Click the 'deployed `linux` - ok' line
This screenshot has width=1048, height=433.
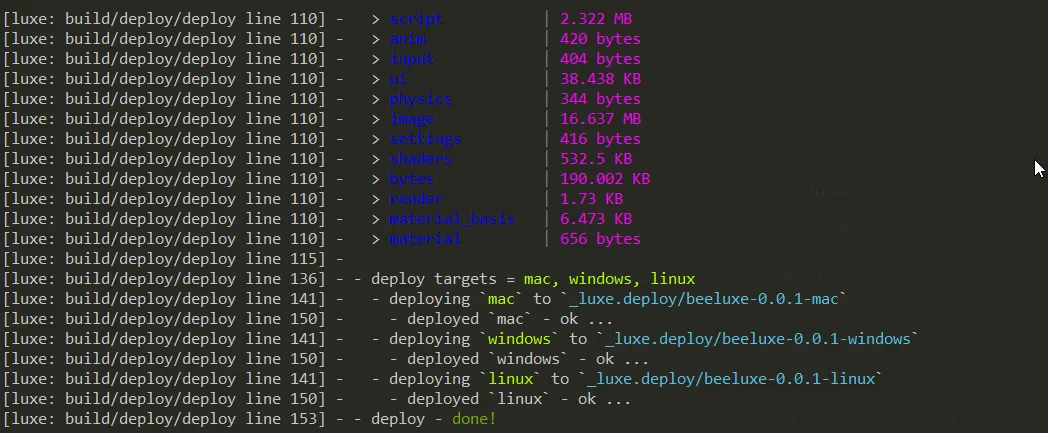(x=510, y=399)
